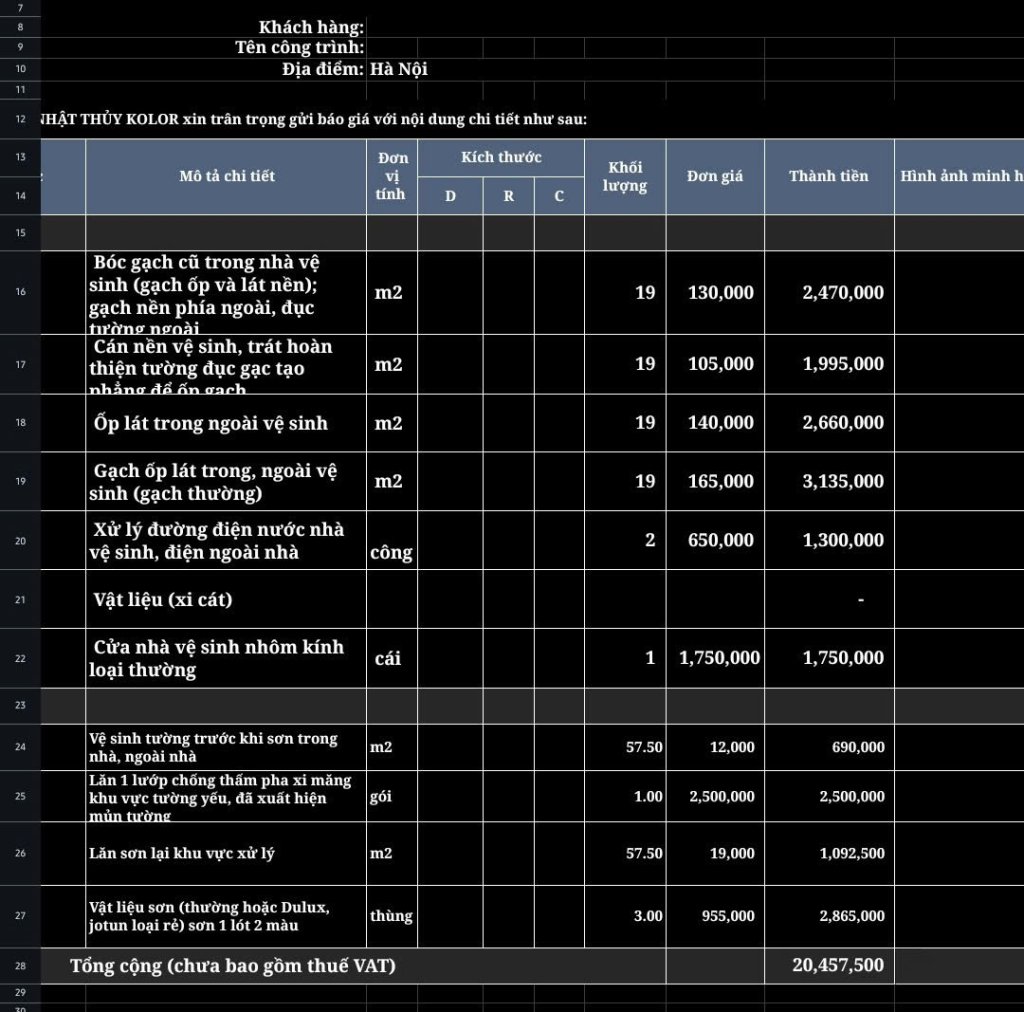Select row header 16

(20, 292)
